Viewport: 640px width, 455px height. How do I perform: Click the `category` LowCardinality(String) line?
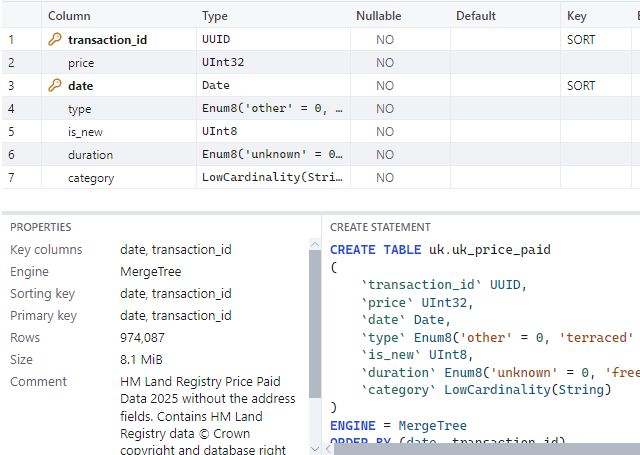(486, 390)
